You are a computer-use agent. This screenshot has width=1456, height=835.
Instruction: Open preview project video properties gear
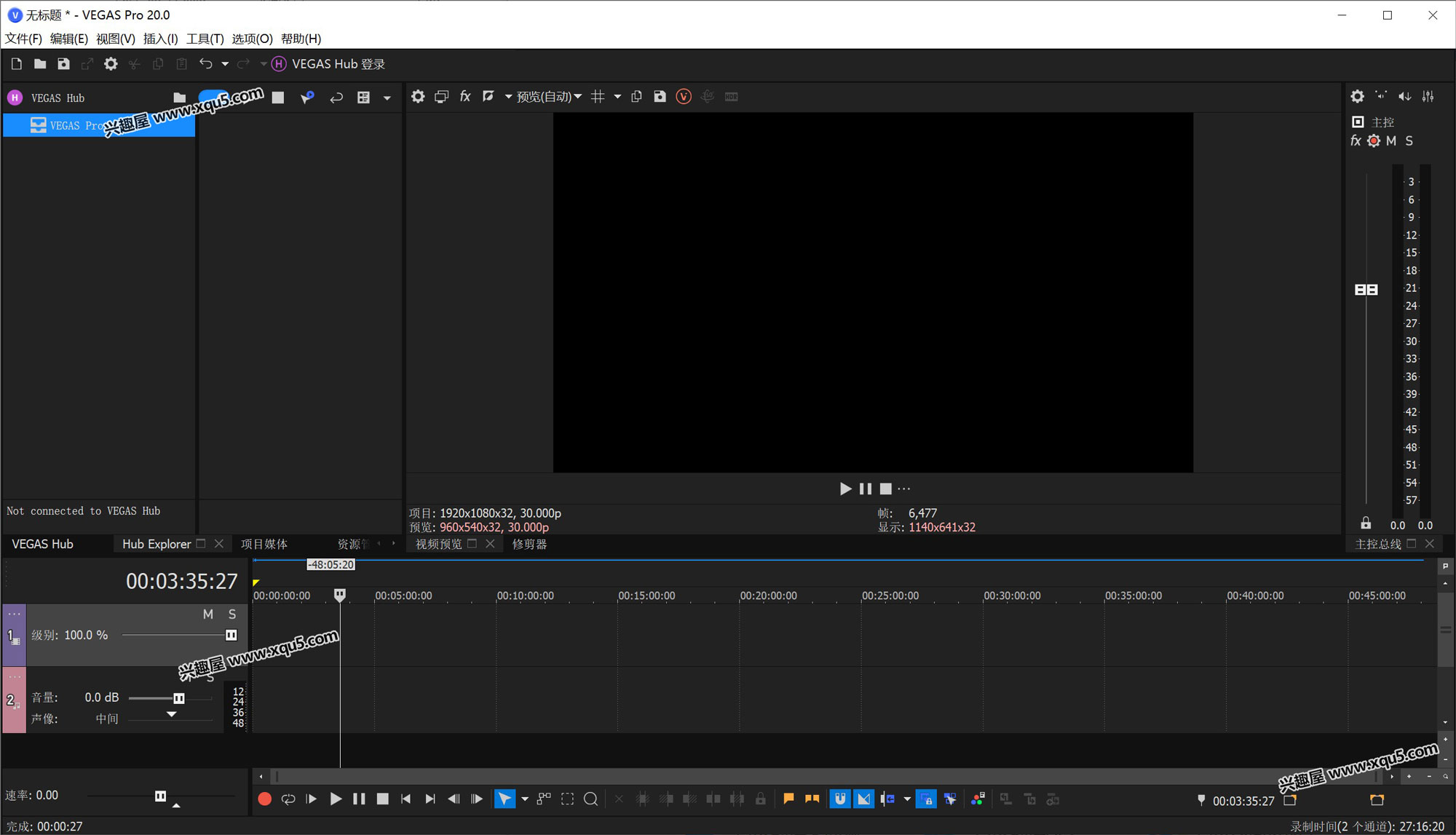tap(418, 97)
